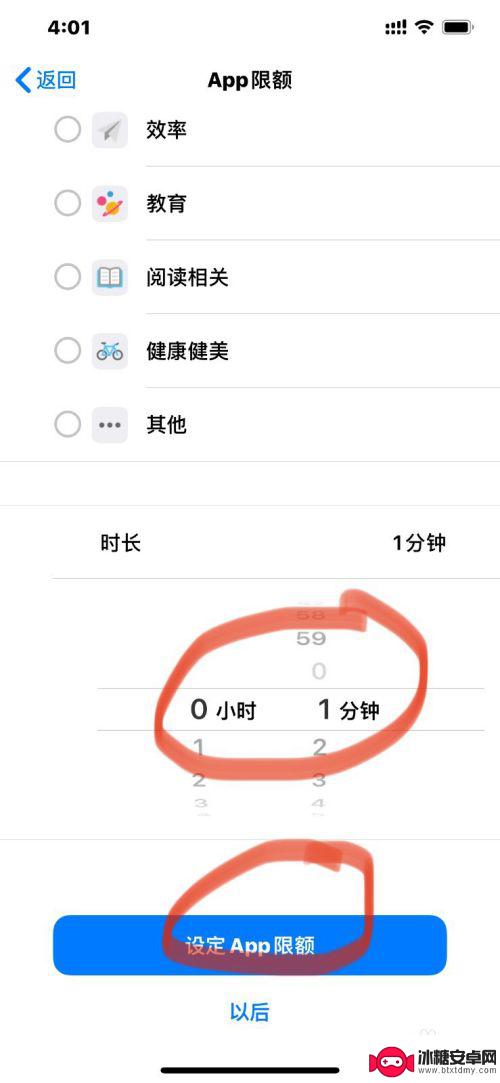
Task: Open the 健康健美 category row label
Action: click(x=187, y=352)
